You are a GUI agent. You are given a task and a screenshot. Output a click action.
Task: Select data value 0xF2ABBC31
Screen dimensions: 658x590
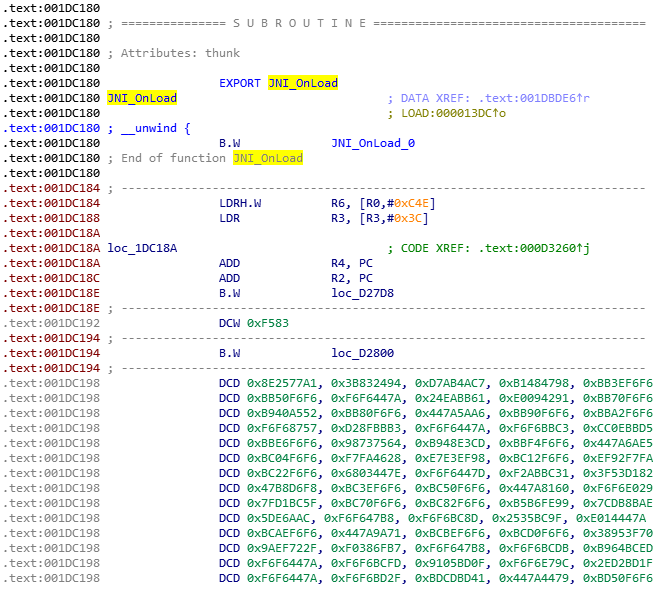pos(534,473)
